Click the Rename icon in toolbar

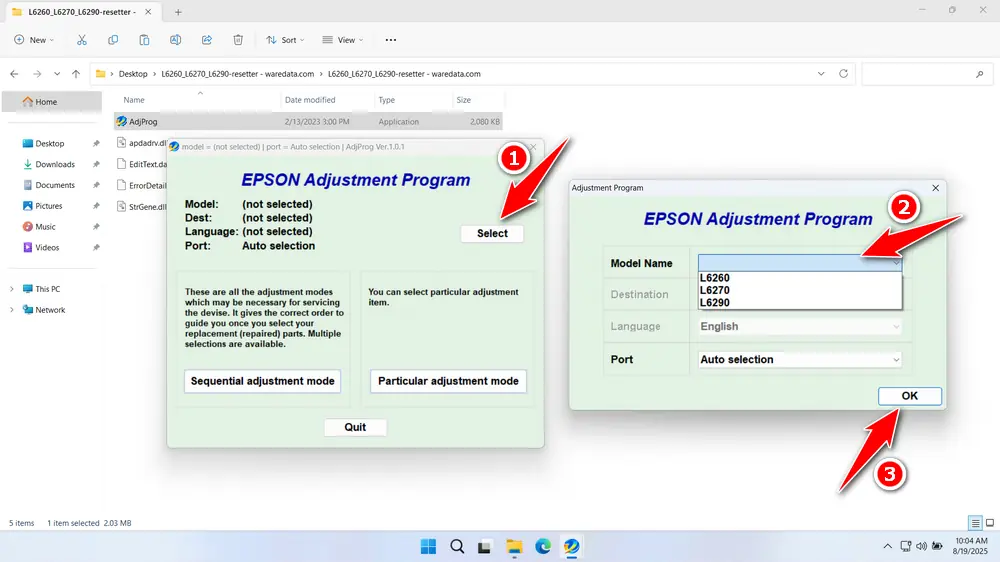click(175, 40)
